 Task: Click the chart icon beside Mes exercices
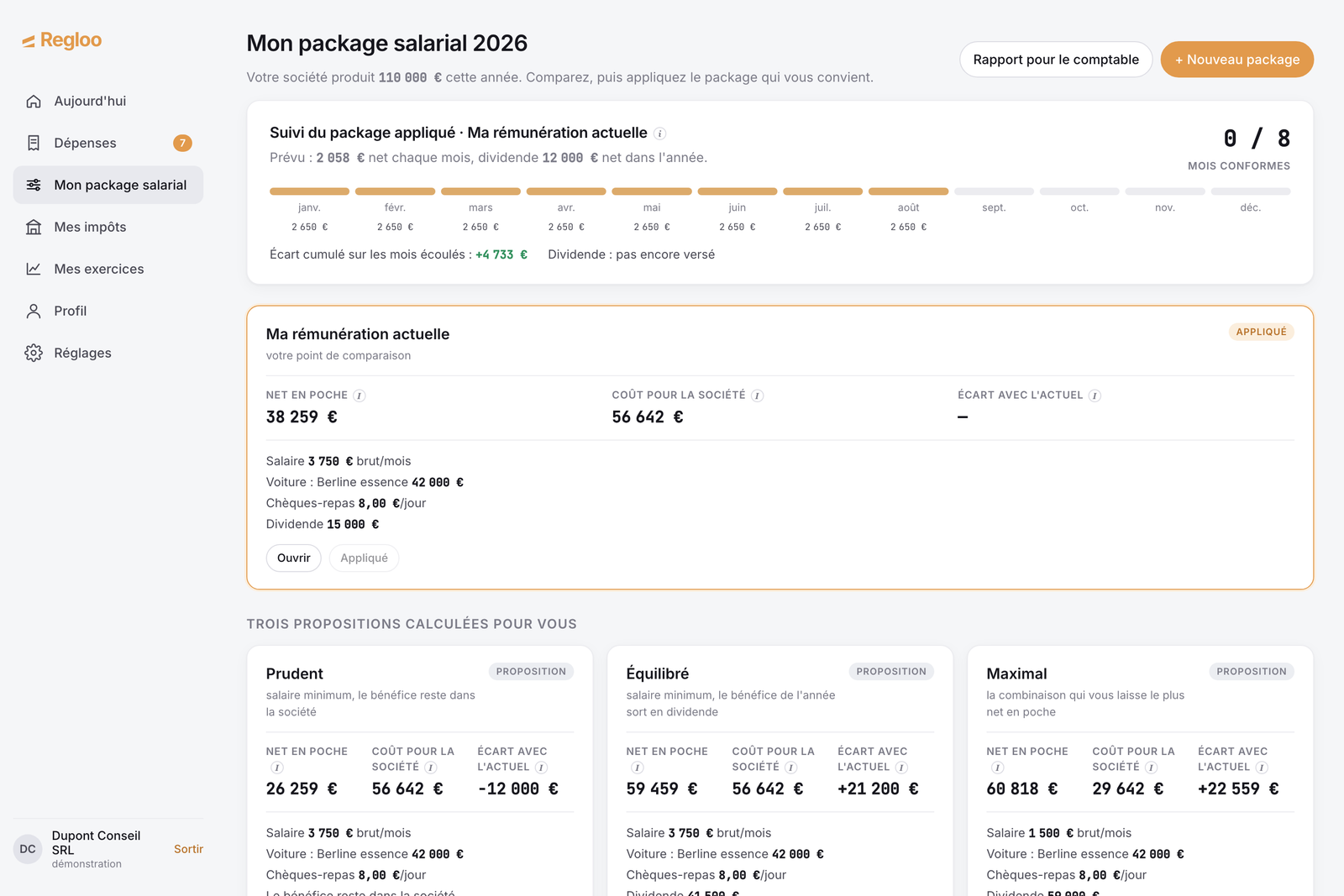point(34,269)
